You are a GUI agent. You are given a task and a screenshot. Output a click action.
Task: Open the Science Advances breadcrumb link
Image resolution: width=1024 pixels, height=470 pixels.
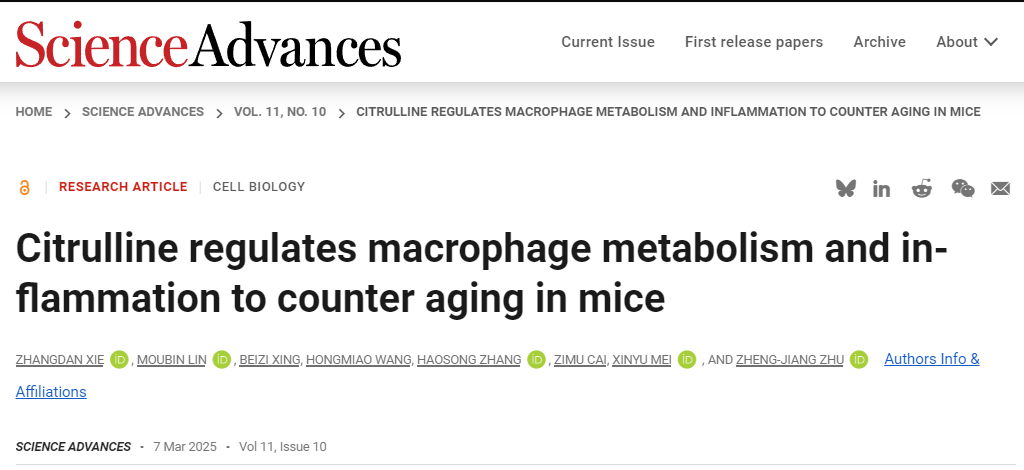[x=143, y=112]
